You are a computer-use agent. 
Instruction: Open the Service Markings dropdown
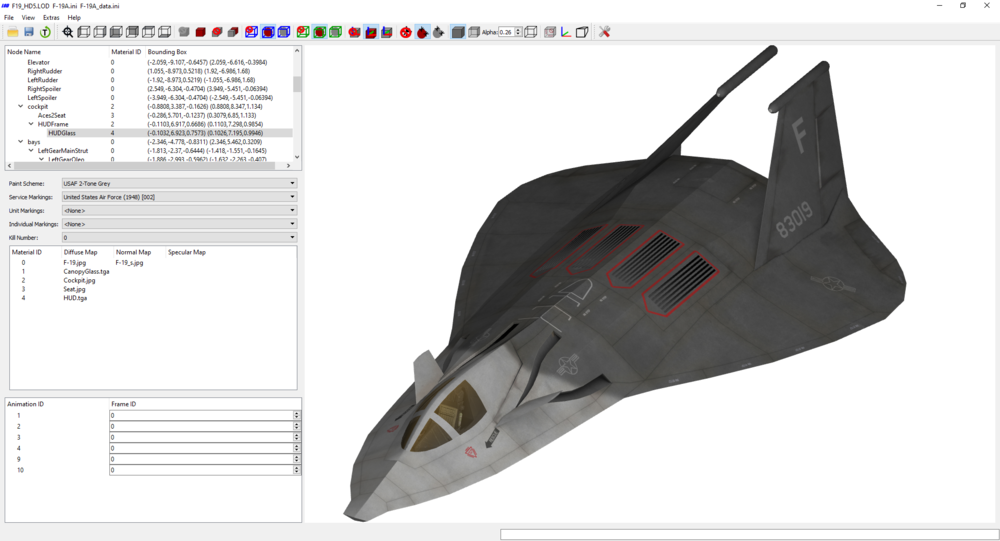(x=179, y=197)
